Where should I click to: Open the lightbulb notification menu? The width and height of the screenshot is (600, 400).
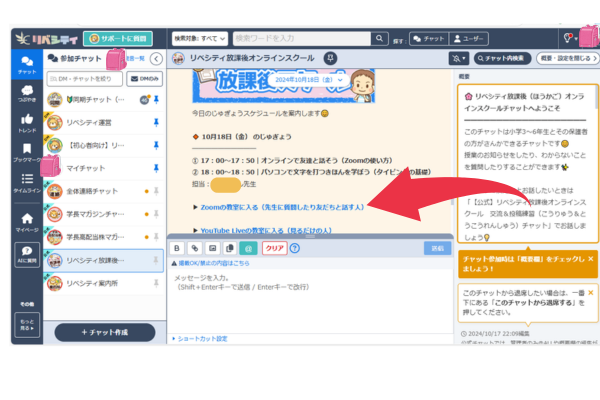point(570,38)
